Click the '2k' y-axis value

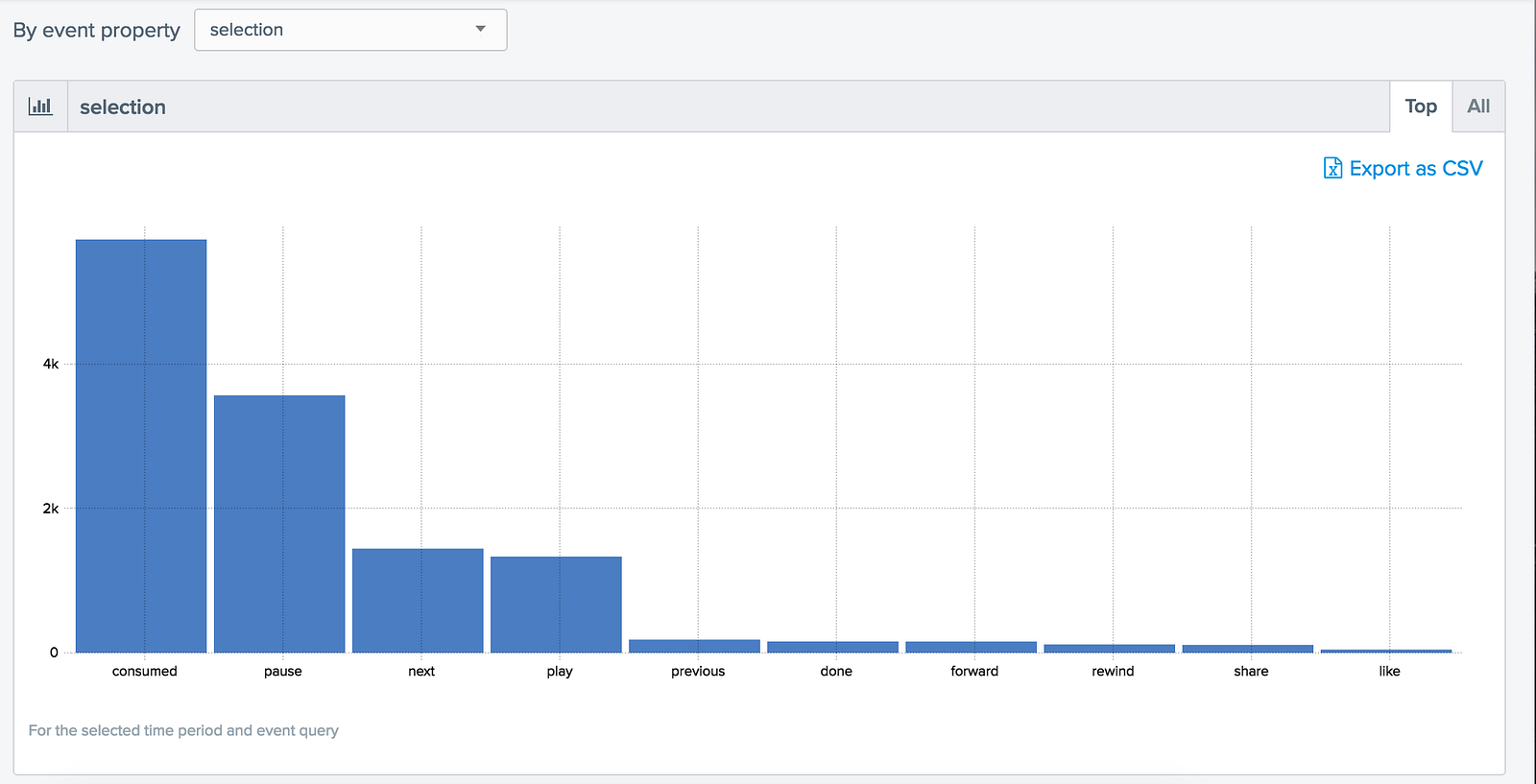pyautogui.click(x=51, y=509)
